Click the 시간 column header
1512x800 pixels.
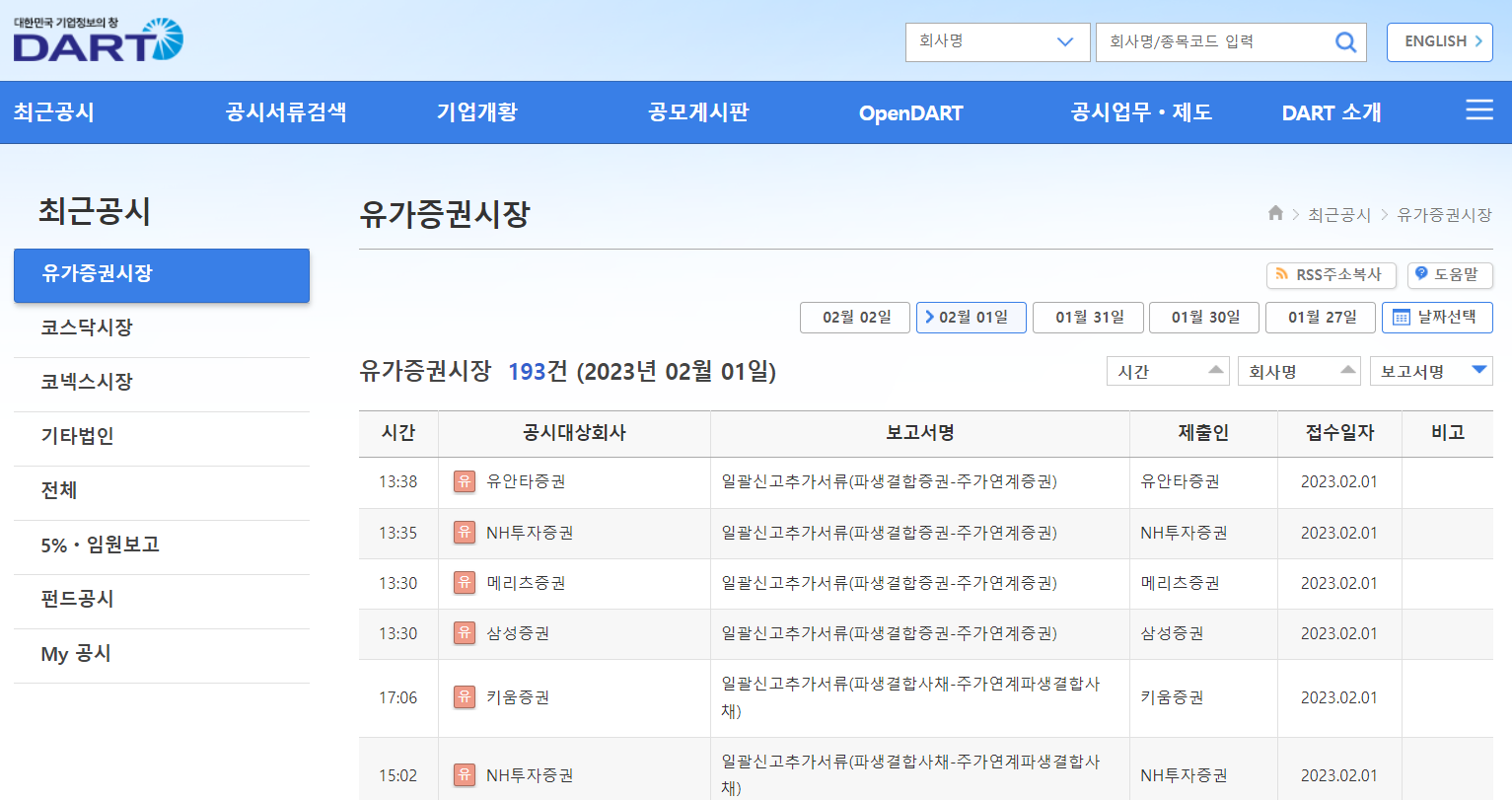point(398,433)
